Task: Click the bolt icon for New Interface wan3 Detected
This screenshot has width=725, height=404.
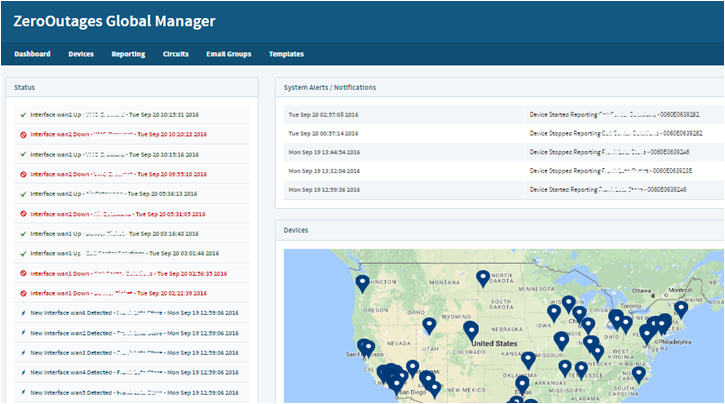Action: 23,353
